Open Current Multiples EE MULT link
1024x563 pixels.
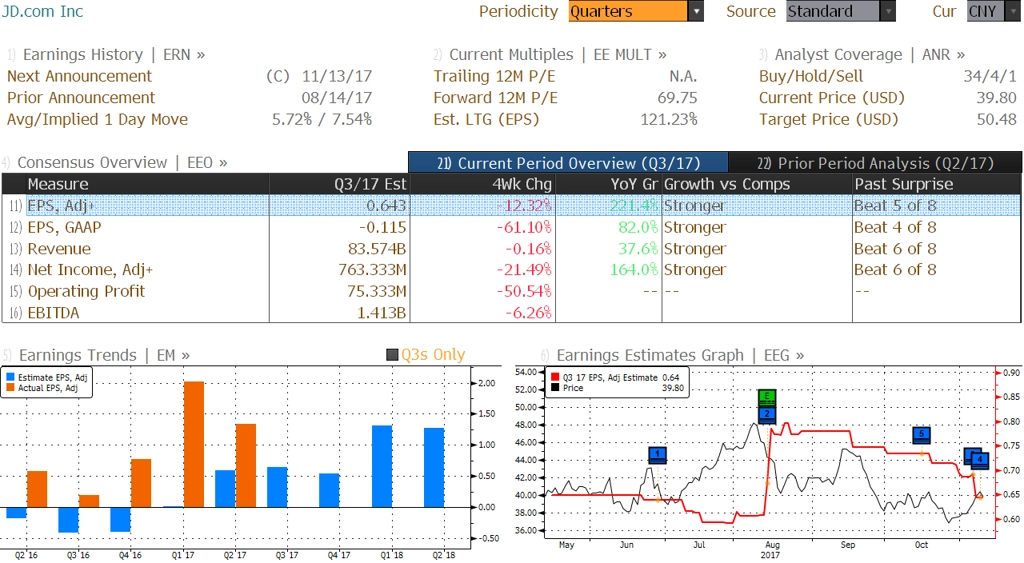558,55
